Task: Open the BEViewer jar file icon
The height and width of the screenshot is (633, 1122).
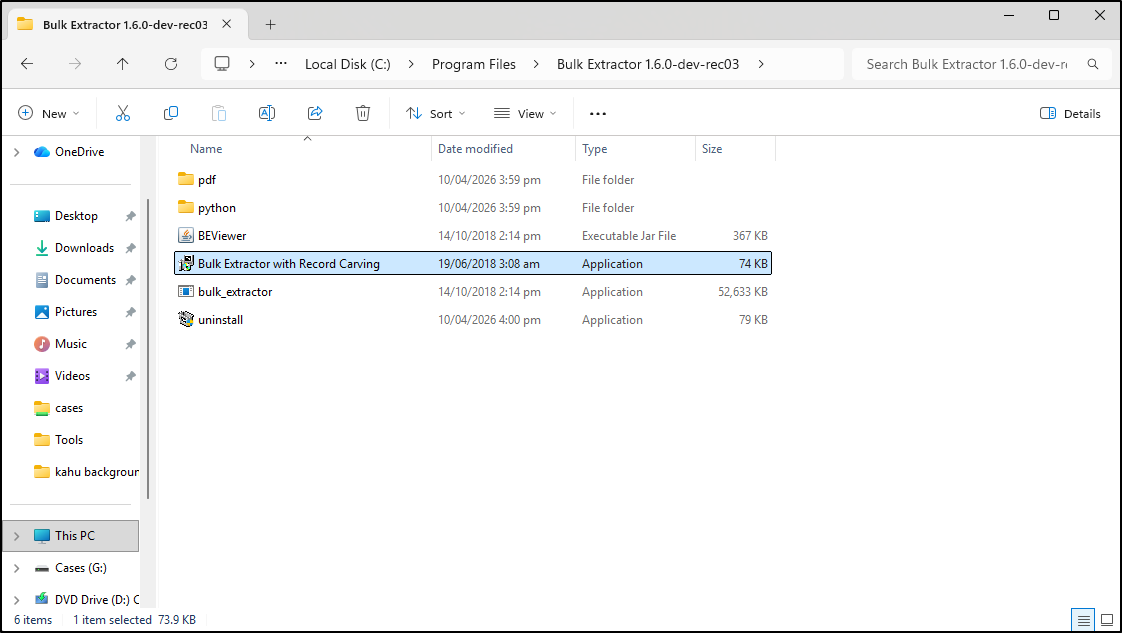Action: pyautogui.click(x=186, y=235)
